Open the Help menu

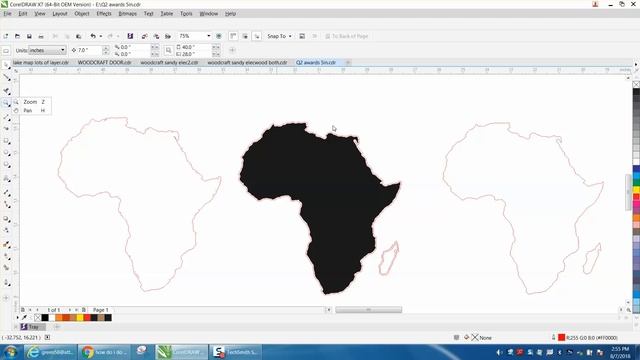pos(230,13)
